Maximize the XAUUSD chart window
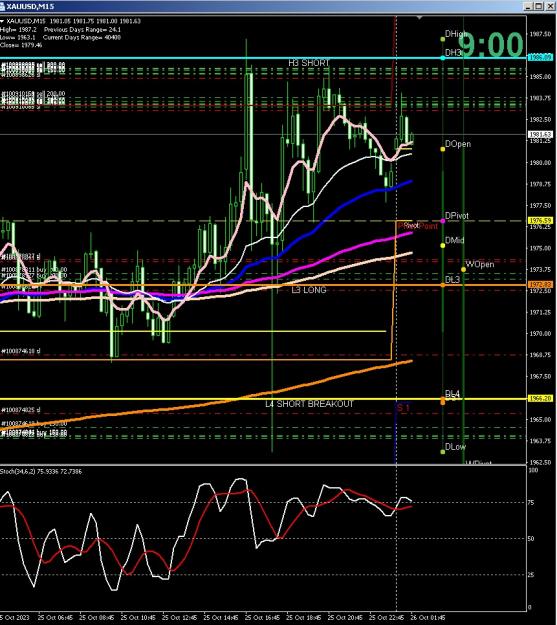This screenshot has height=625, width=557. [x=539, y=6]
